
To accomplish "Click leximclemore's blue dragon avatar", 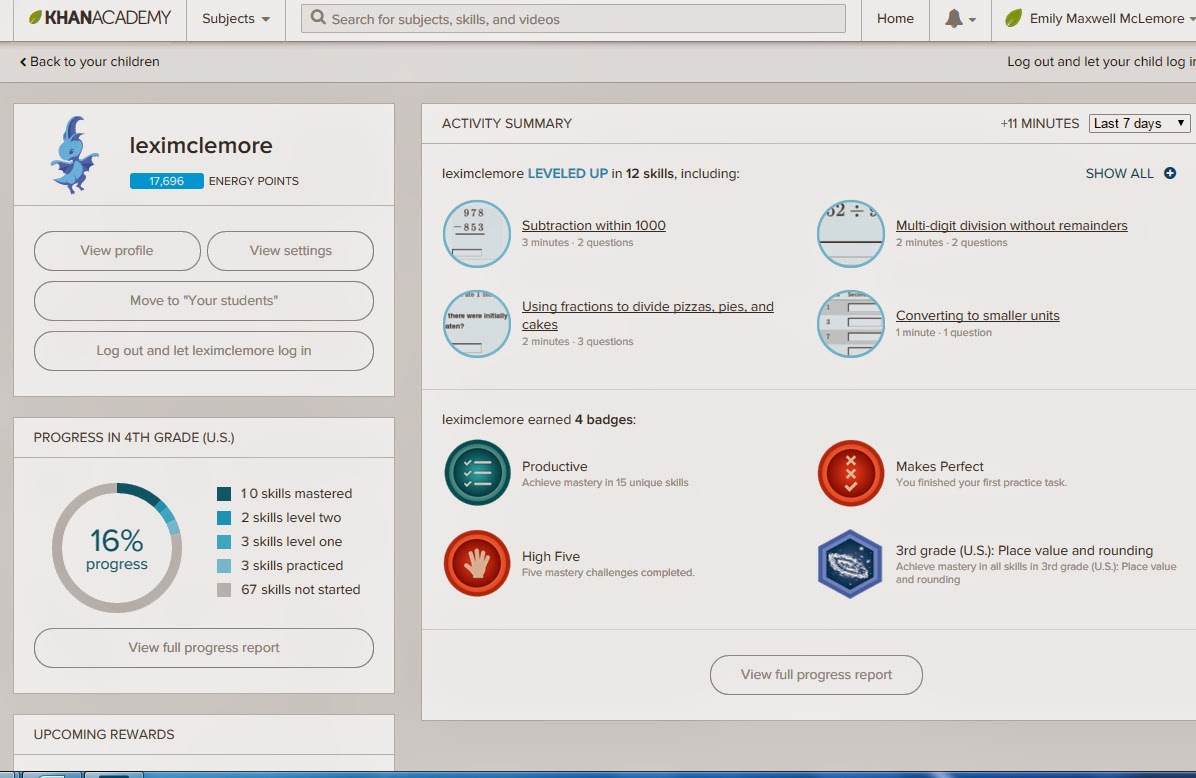I will click(x=74, y=154).
